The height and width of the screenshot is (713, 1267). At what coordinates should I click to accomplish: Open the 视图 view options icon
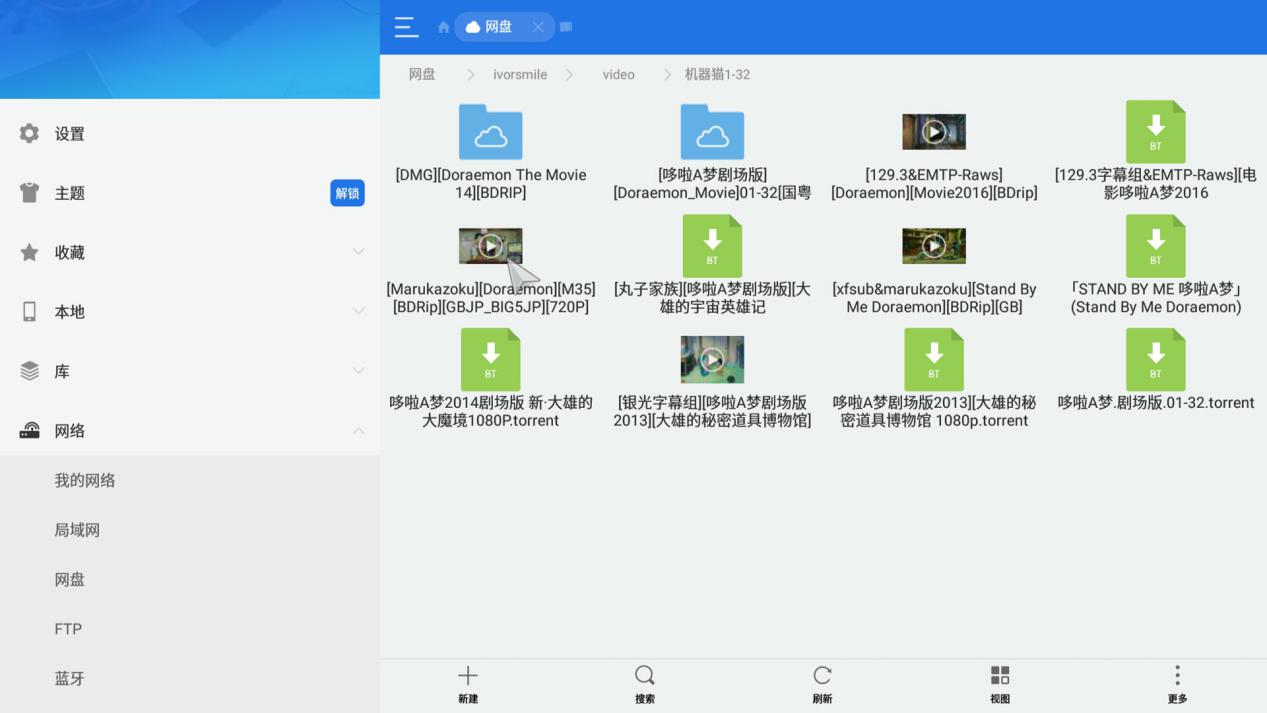pyautogui.click(x=999, y=675)
